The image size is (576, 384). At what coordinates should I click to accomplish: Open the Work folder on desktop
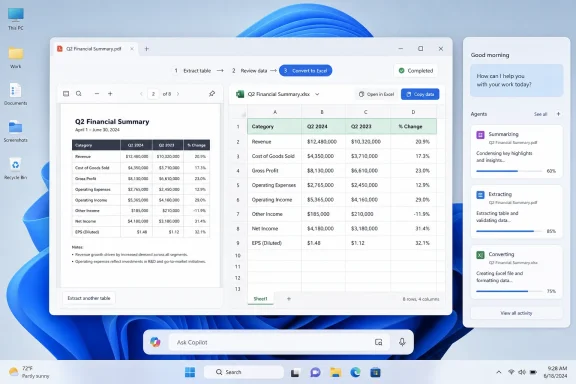point(15,58)
